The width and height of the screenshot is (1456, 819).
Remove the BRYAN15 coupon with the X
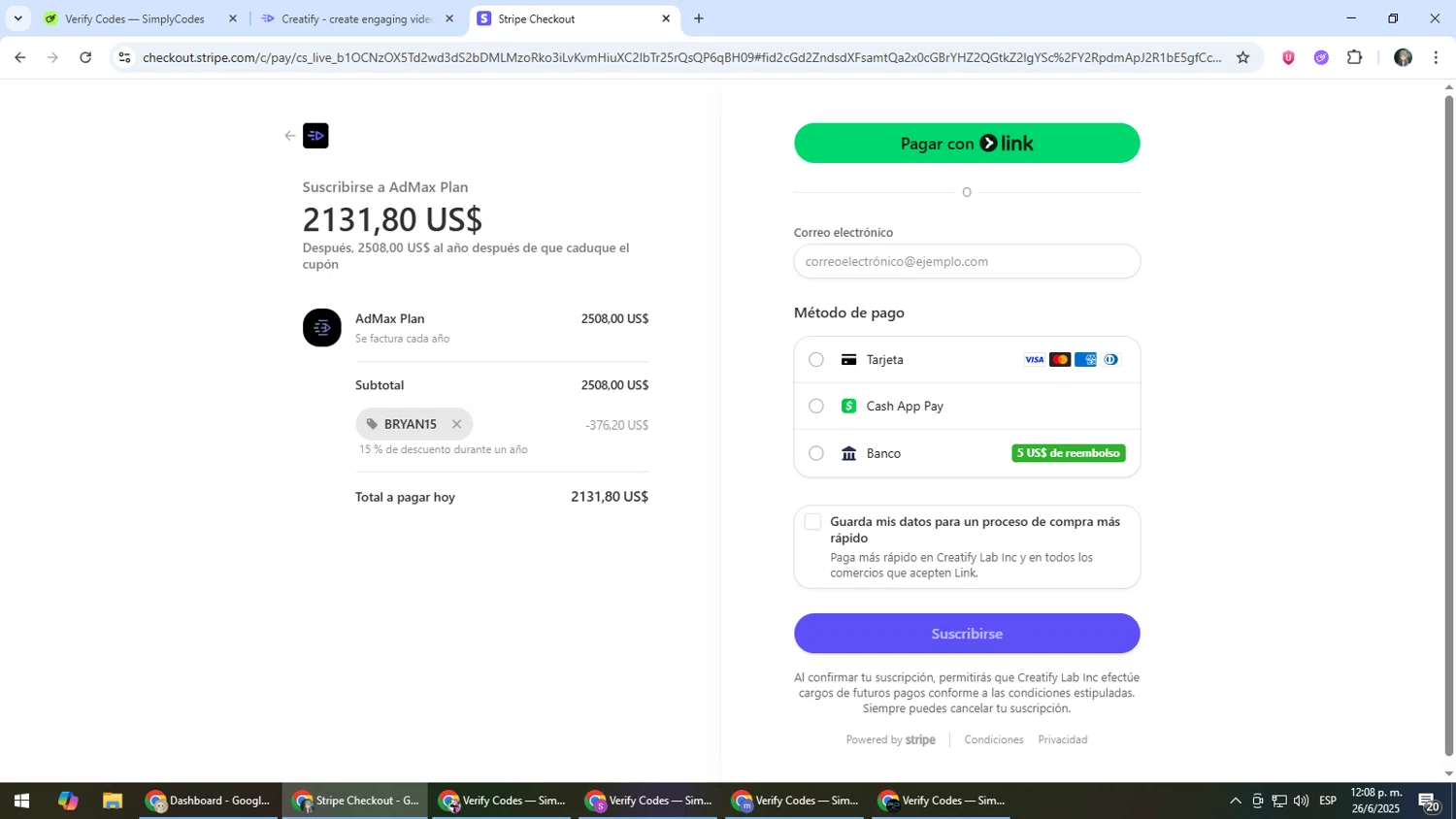(x=456, y=424)
